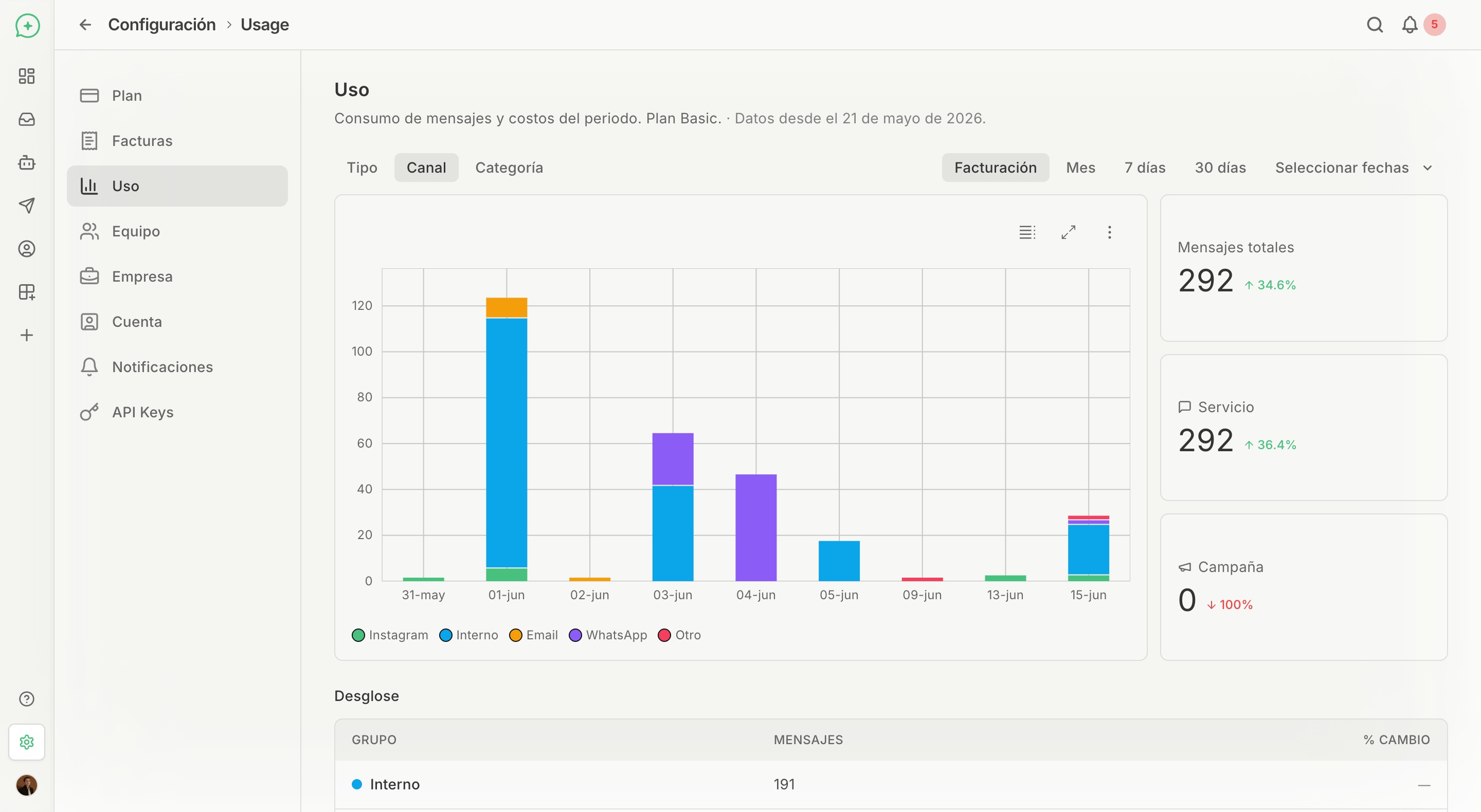
Task: Open the help question mark icon
Action: pyautogui.click(x=26, y=699)
